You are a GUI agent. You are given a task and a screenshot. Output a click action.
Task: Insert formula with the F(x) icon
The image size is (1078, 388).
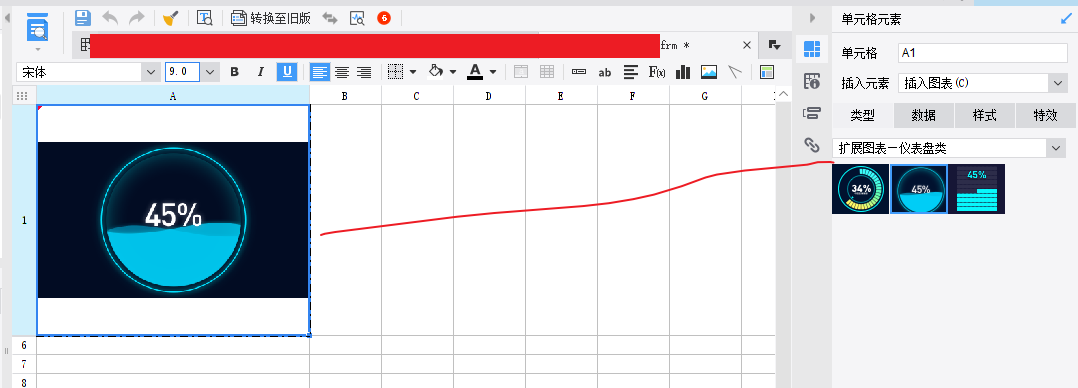tap(657, 72)
